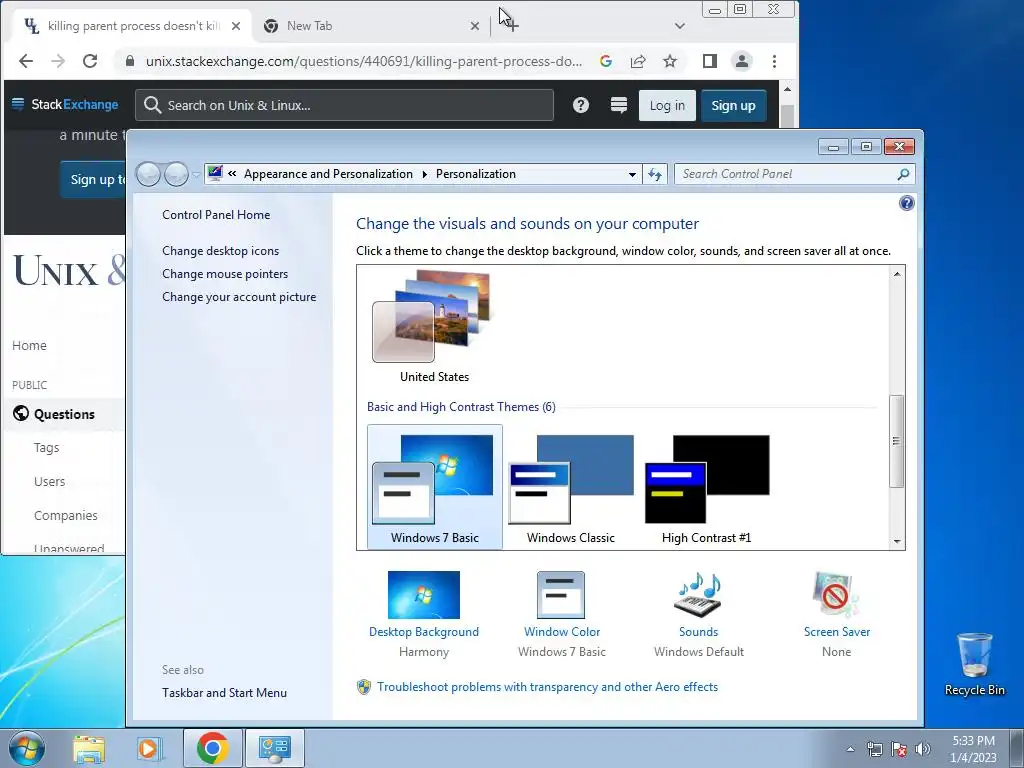This screenshot has height=768, width=1024.
Task: Click the Chrome tab search chevron
Action: [680, 26]
